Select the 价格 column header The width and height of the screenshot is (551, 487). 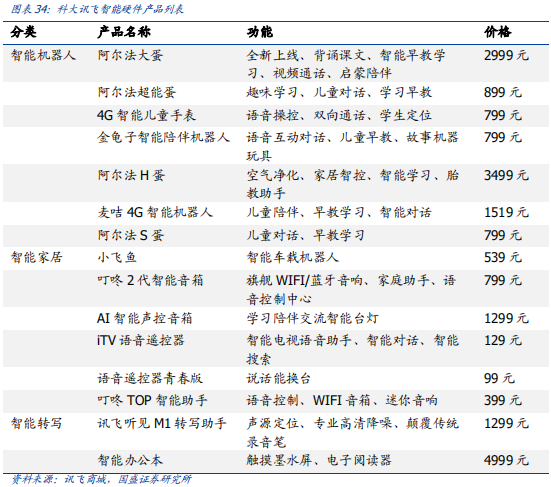click(x=498, y=32)
